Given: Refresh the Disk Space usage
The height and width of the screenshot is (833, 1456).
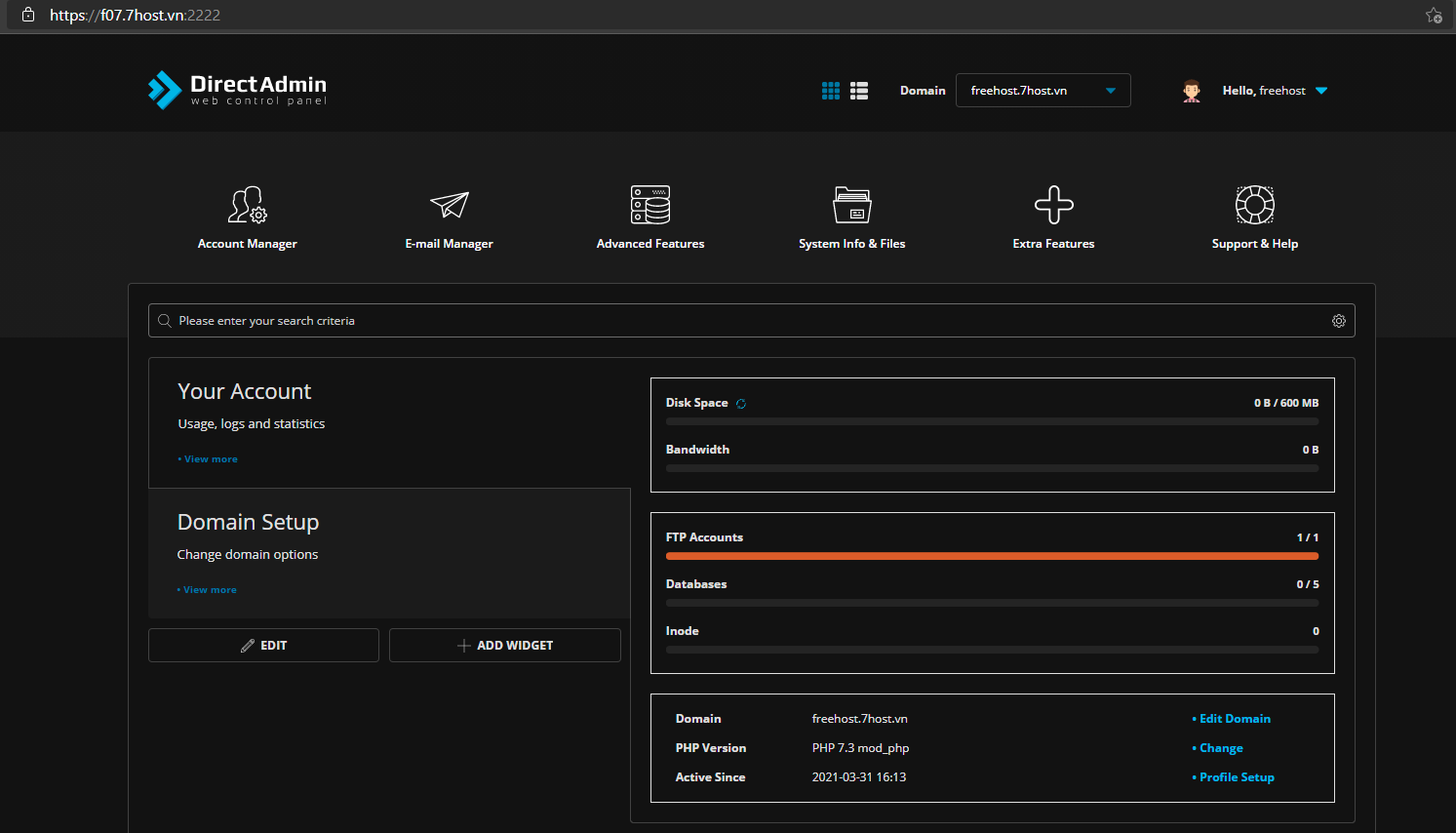Looking at the screenshot, I should point(741,404).
